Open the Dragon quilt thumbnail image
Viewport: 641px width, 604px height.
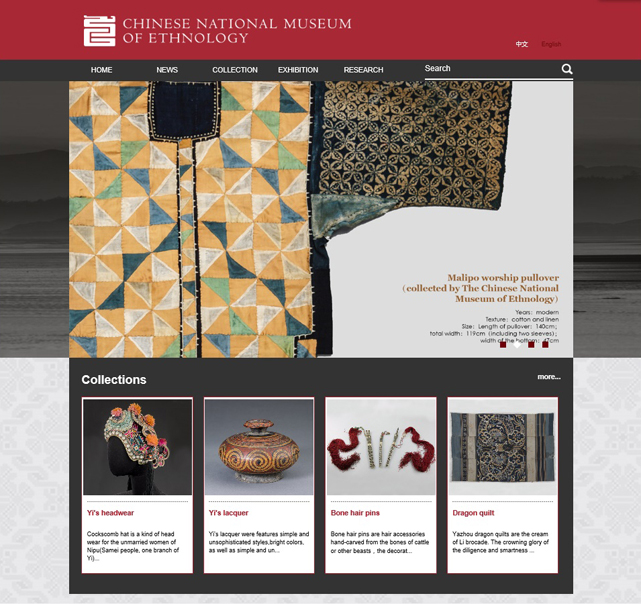(x=503, y=447)
